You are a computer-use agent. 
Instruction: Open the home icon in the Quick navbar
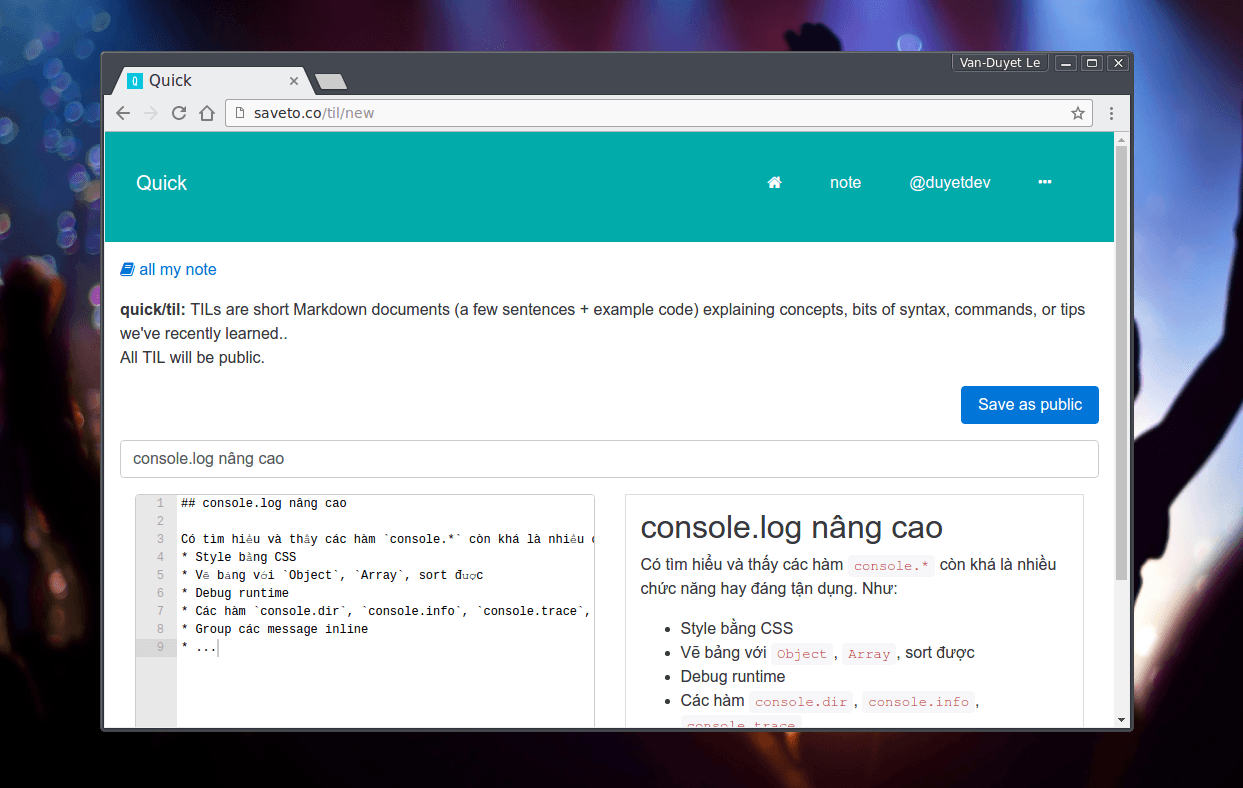tap(774, 182)
